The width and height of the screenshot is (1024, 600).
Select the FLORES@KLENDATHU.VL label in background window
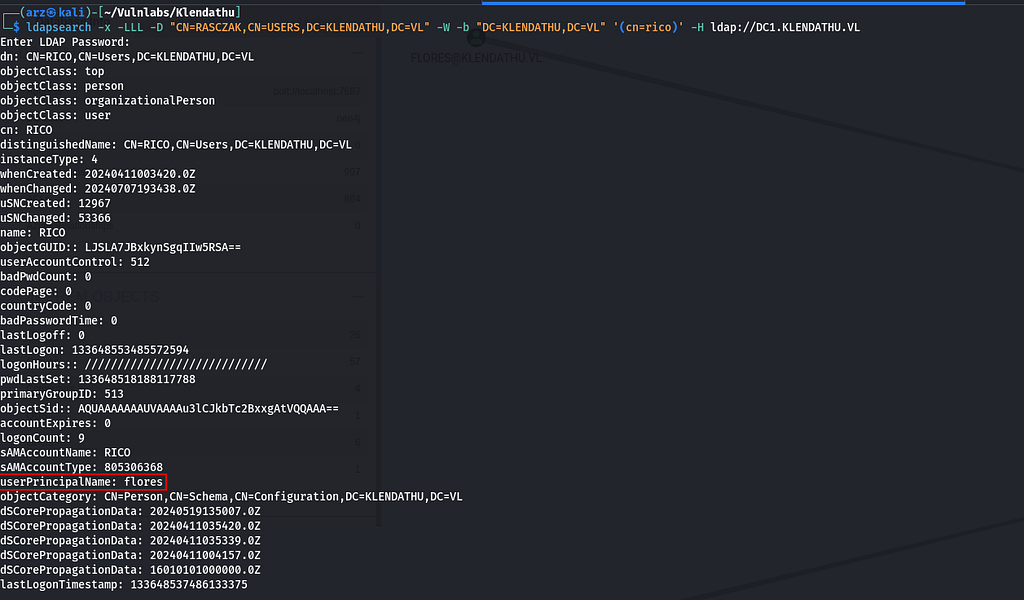click(x=476, y=58)
